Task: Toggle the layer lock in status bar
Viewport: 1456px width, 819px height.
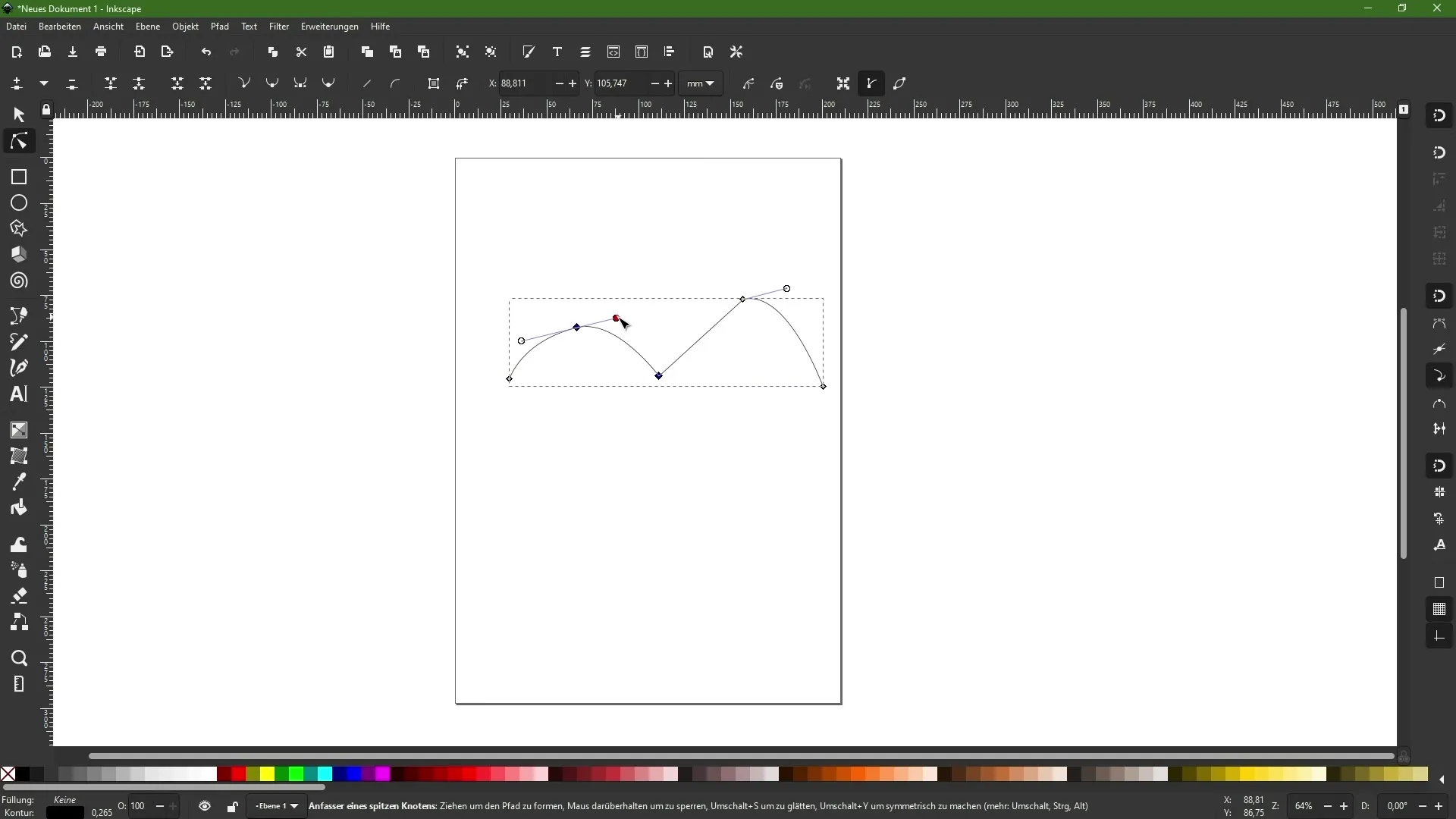Action: (233, 806)
